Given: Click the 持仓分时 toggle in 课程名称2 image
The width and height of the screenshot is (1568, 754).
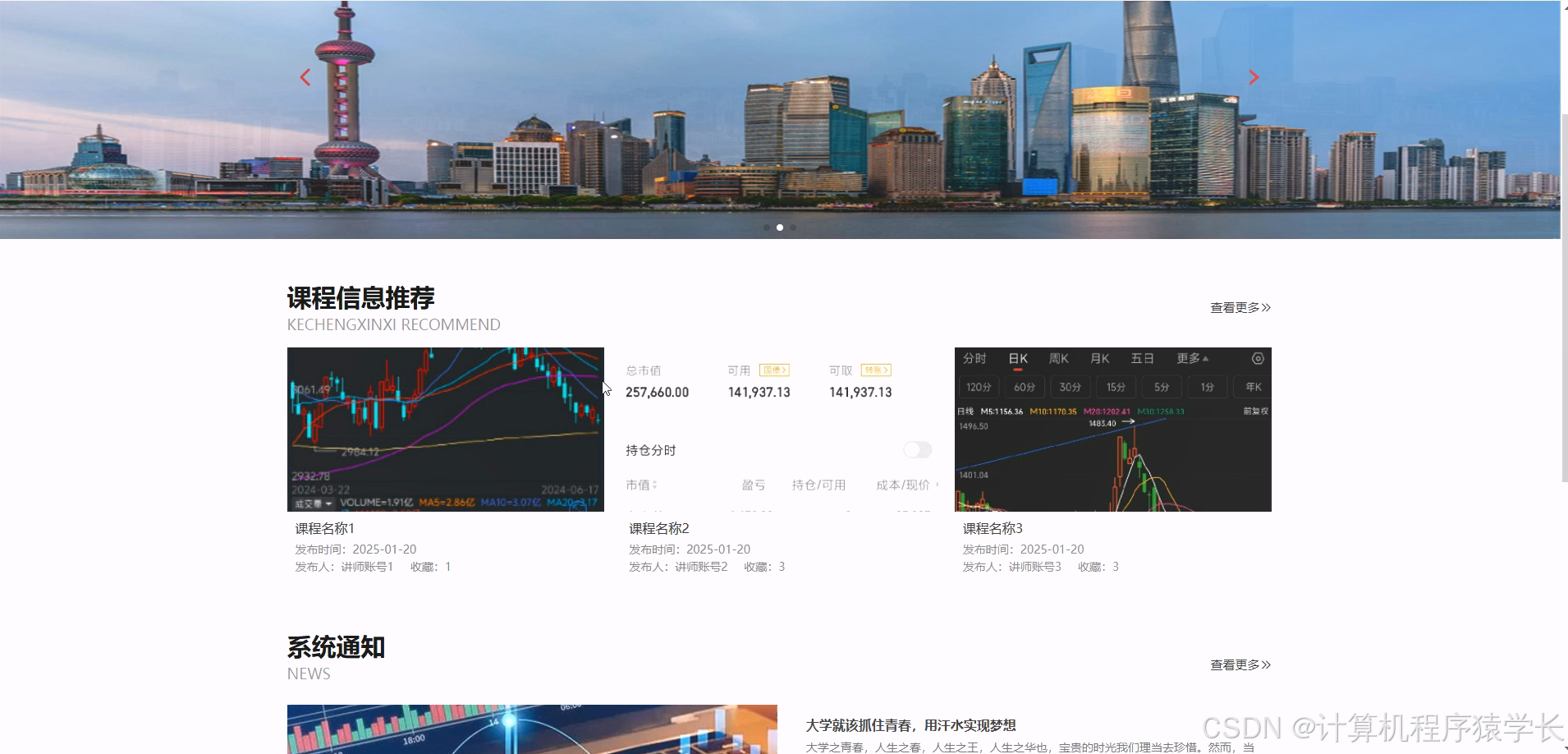Looking at the screenshot, I should [x=918, y=449].
